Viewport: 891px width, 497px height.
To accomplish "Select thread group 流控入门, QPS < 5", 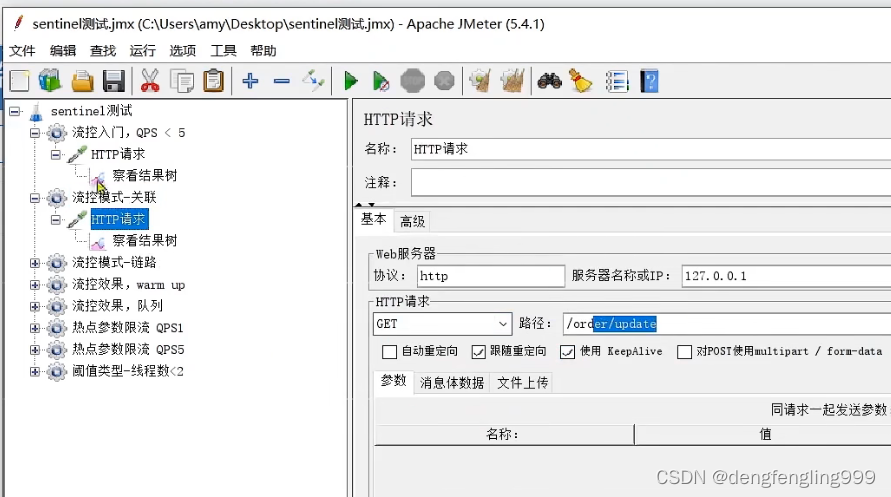I will click(128, 133).
